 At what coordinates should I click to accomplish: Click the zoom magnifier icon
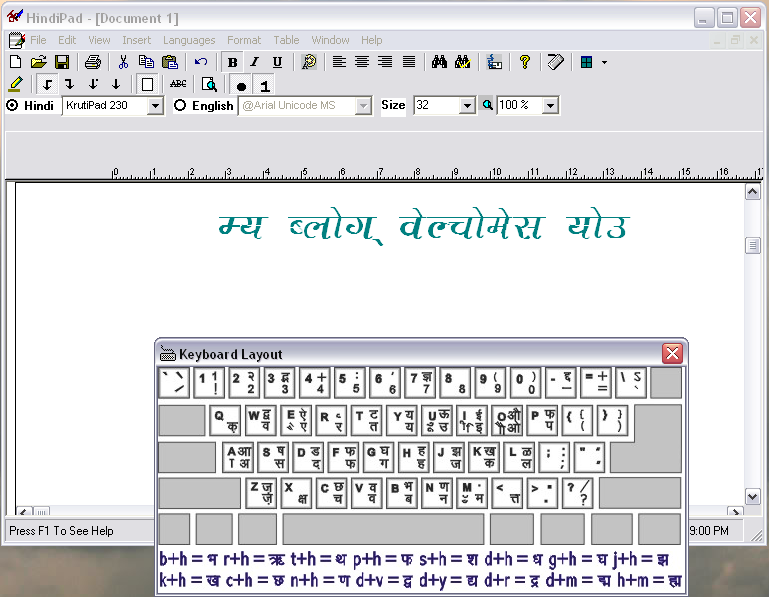coord(487,105)
